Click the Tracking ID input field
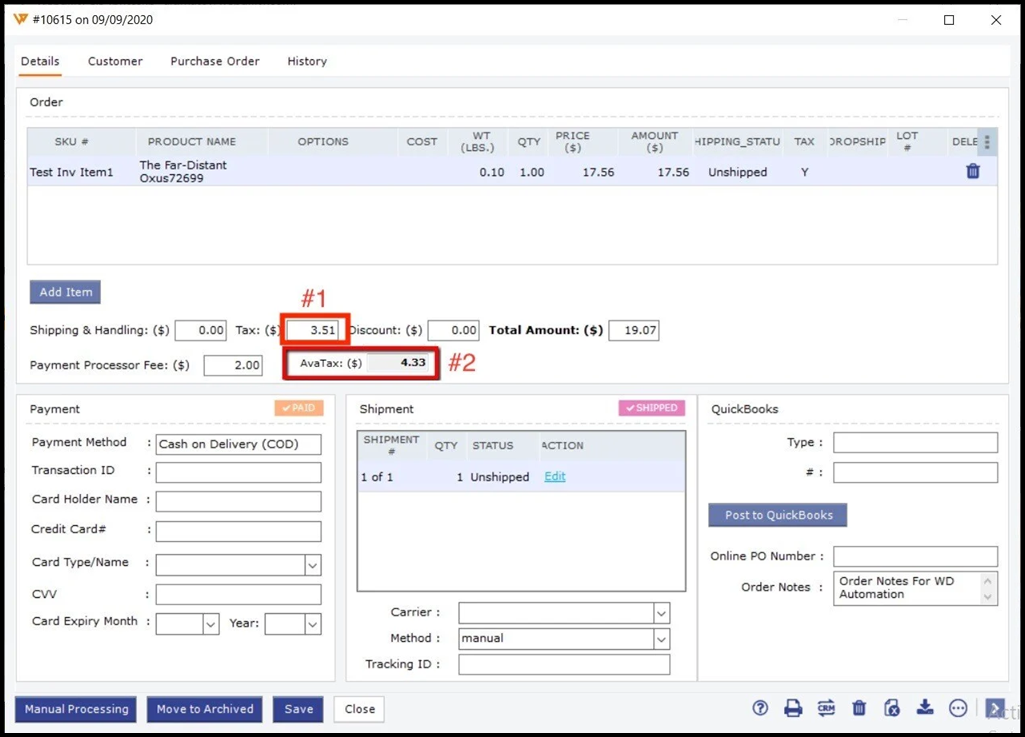This screenshot has width=1025, height=737. click(564, 664)
